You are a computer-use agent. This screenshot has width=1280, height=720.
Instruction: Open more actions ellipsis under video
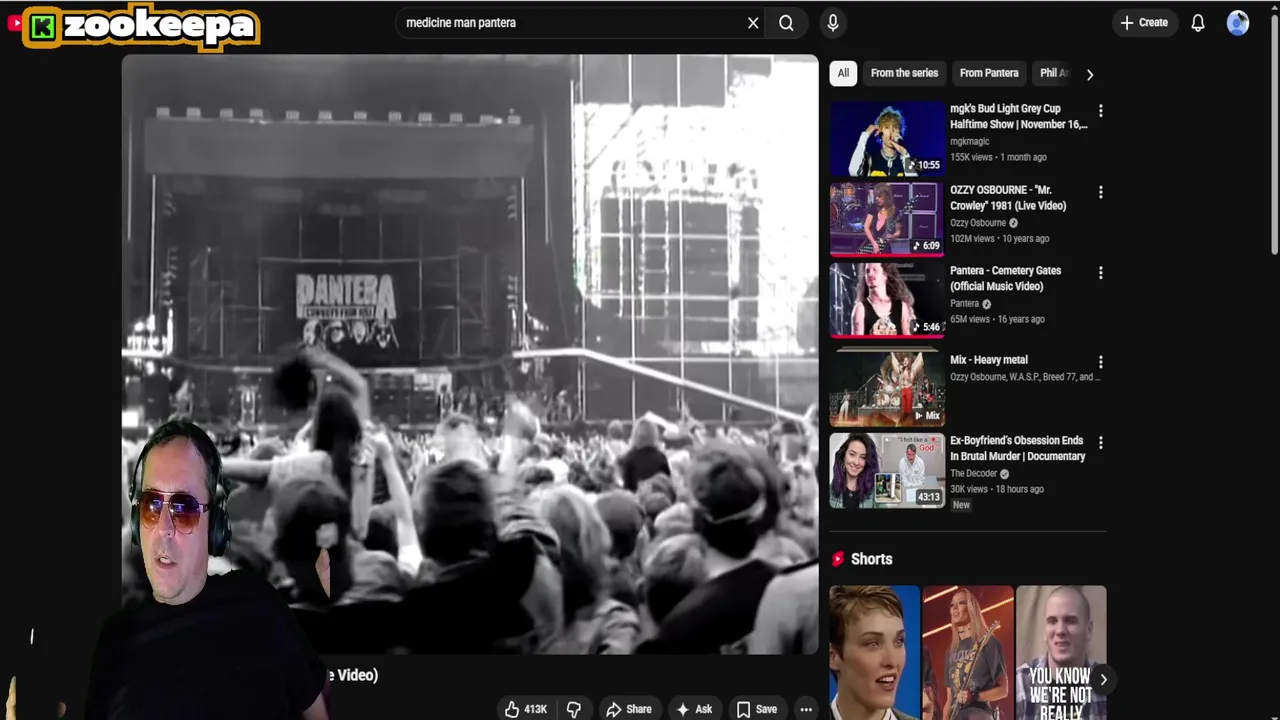[806, 709]
